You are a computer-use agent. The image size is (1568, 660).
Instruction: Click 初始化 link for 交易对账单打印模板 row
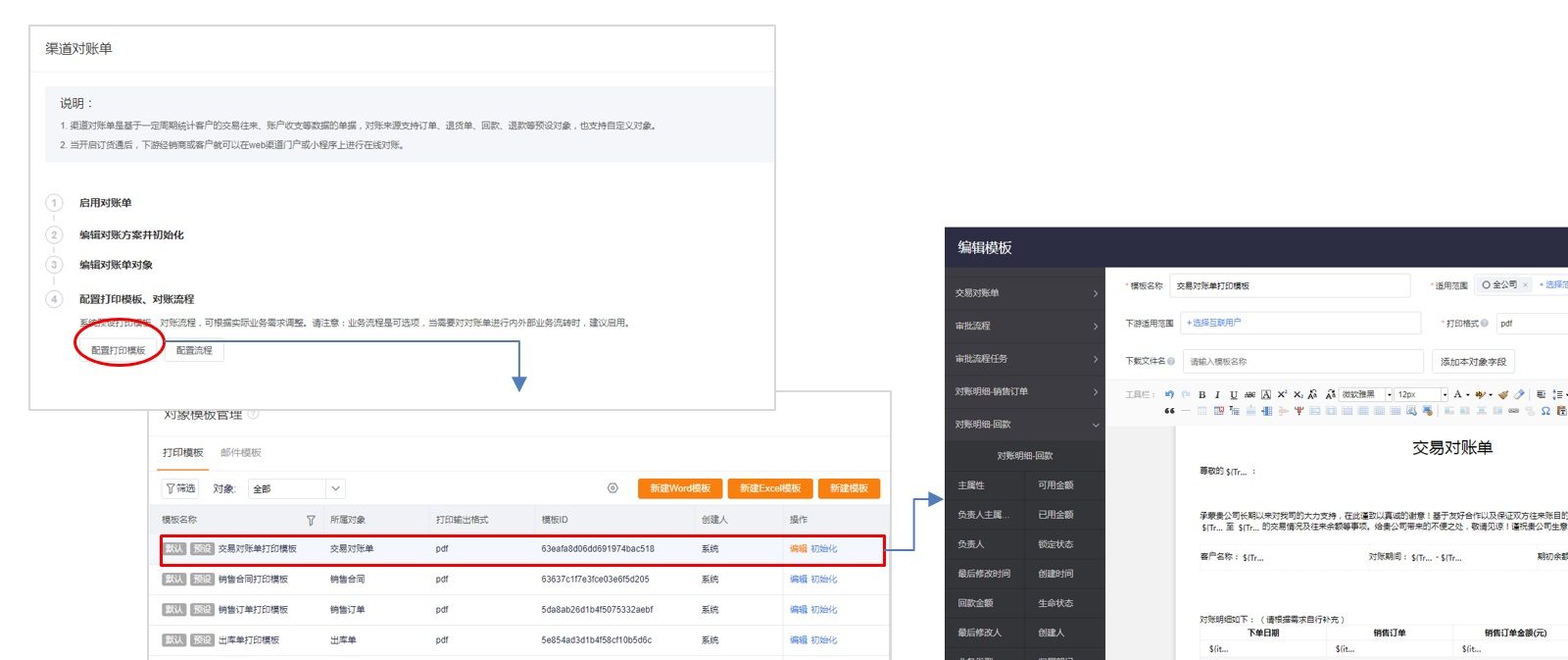click(823, 549)
